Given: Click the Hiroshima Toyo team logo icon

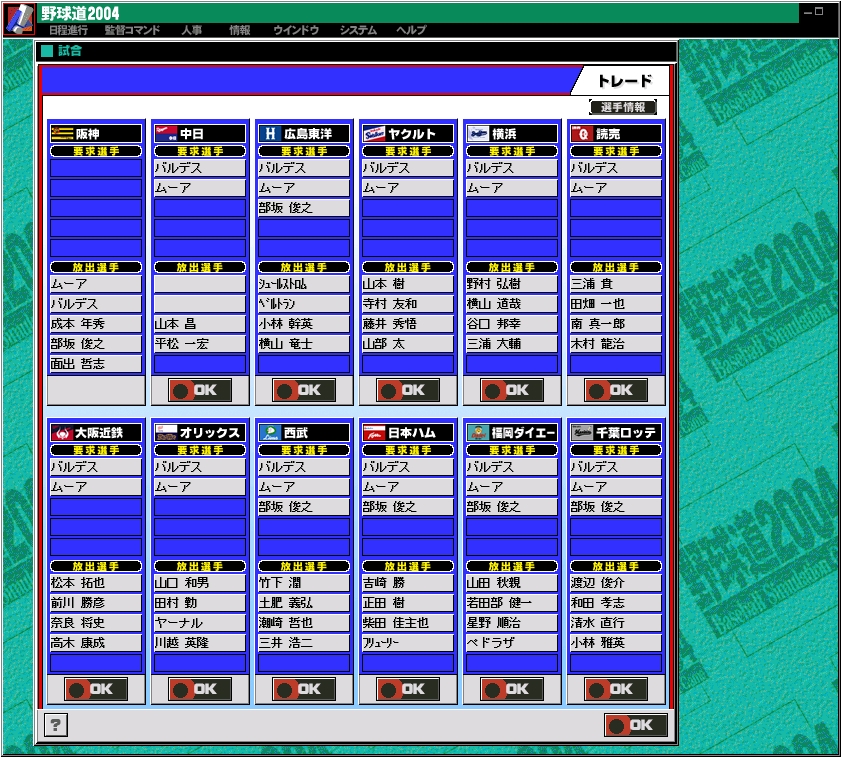Looking at the screenshot, I should pos(270,134).
